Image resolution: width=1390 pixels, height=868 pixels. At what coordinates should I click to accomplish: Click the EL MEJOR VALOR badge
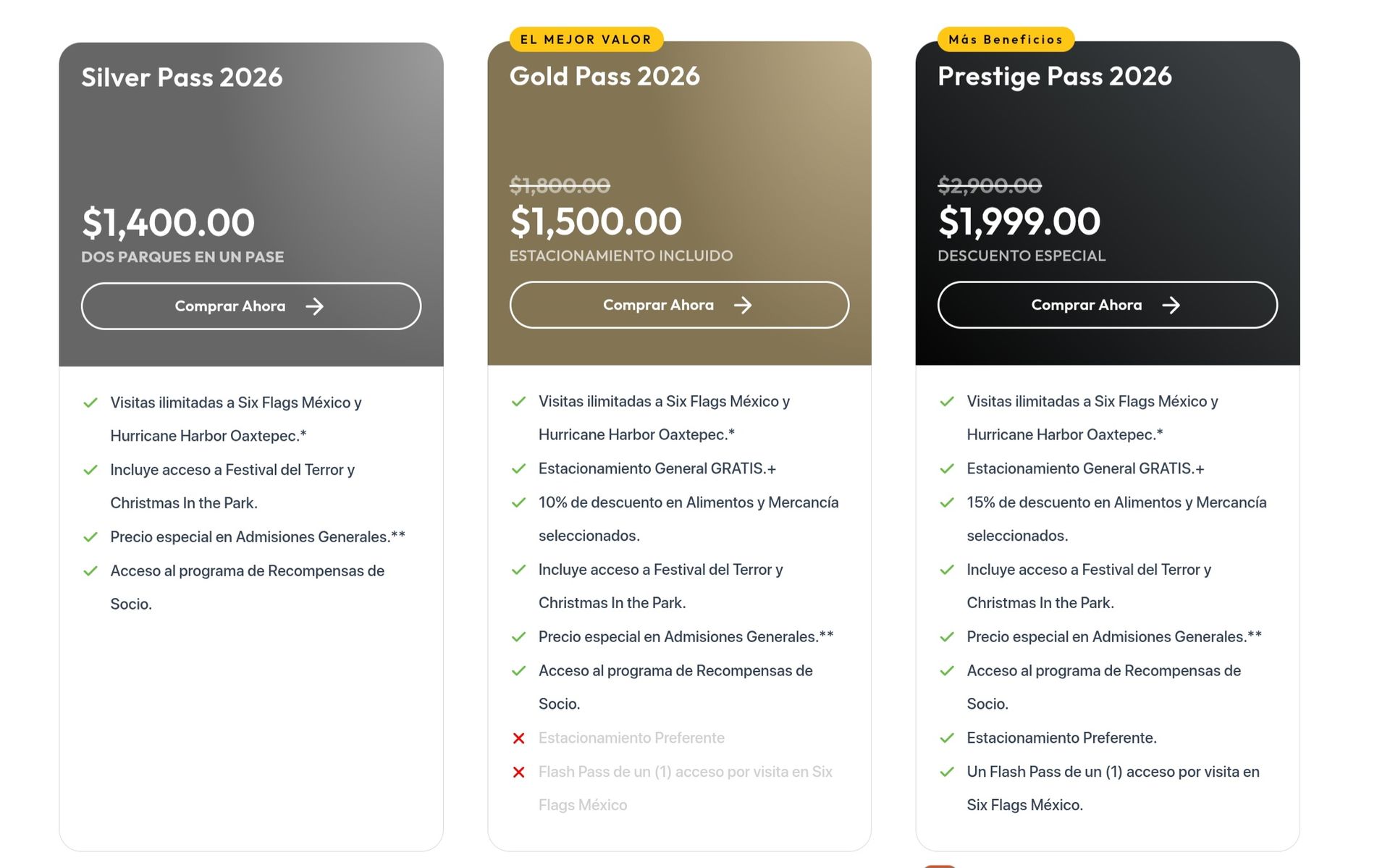coord(586,39)
